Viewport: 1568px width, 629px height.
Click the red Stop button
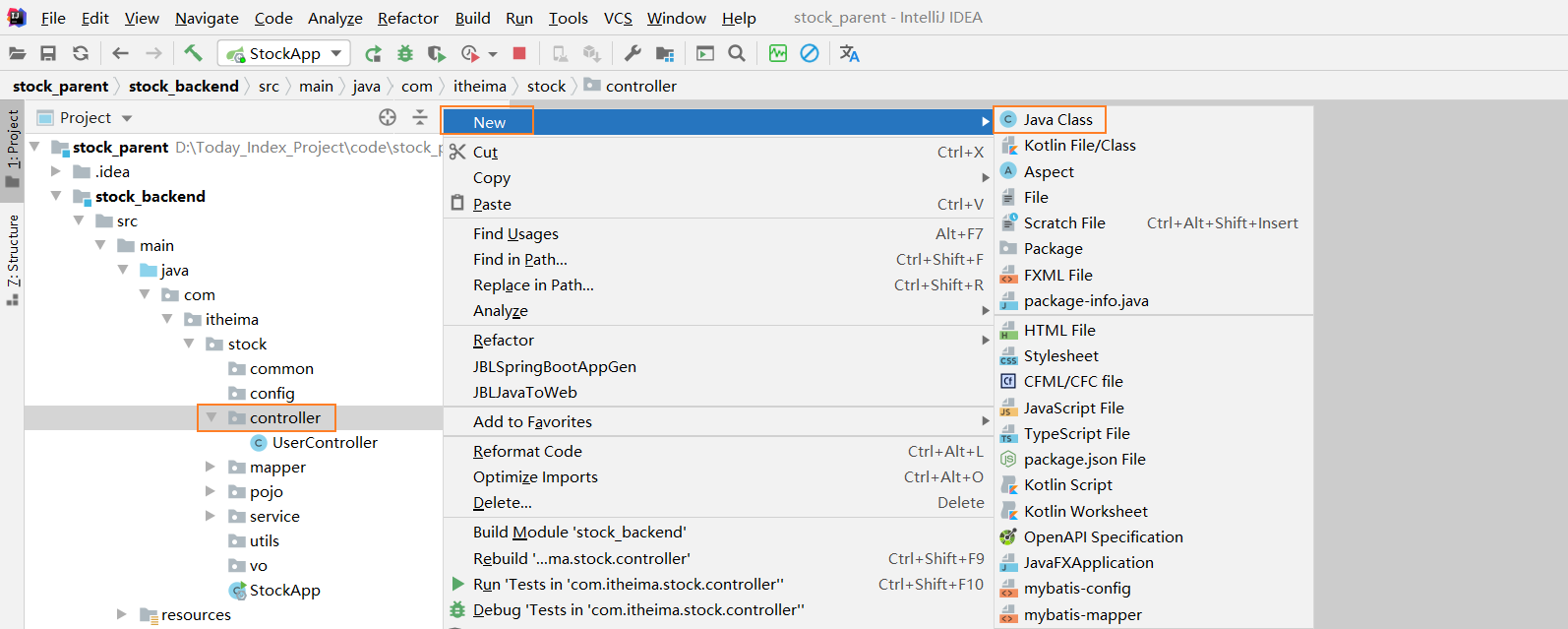tap(519, 53)
